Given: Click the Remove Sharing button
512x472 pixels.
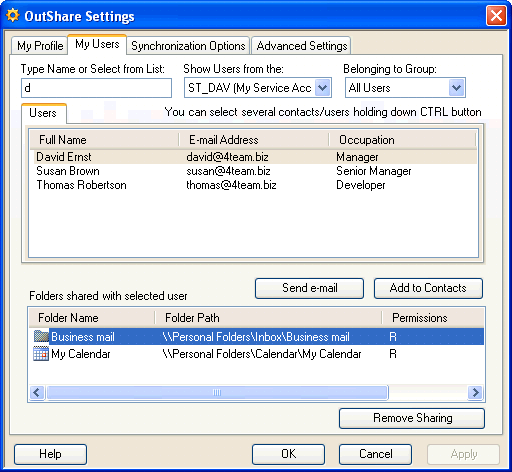Looking at the screenshot, I should point(412,418).
